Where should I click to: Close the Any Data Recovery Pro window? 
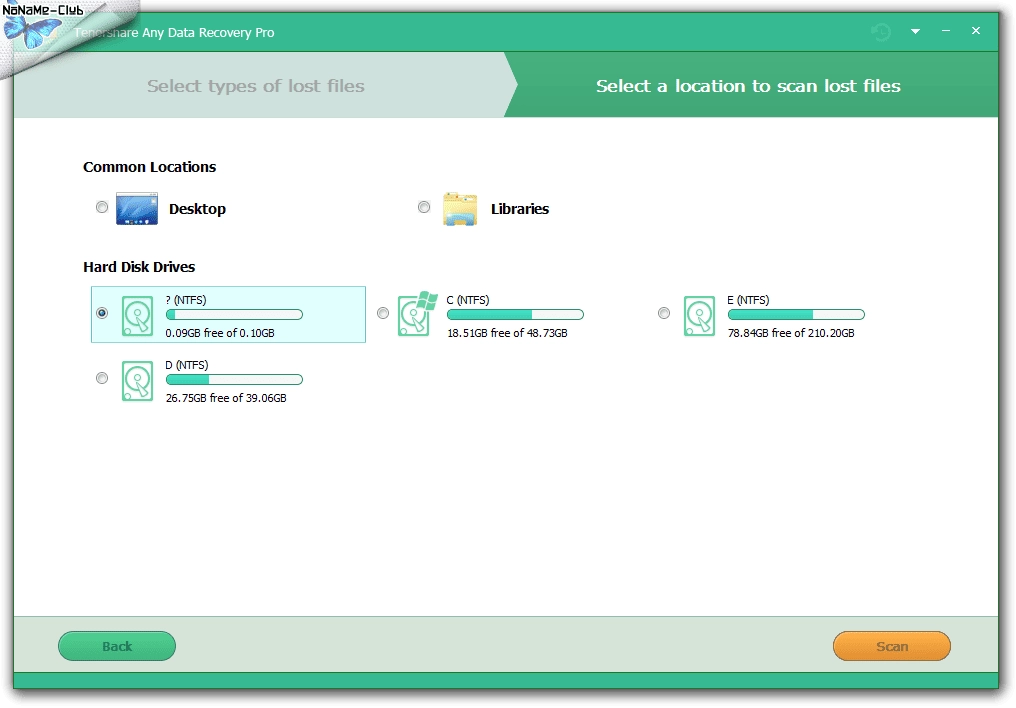pos(976,30)
